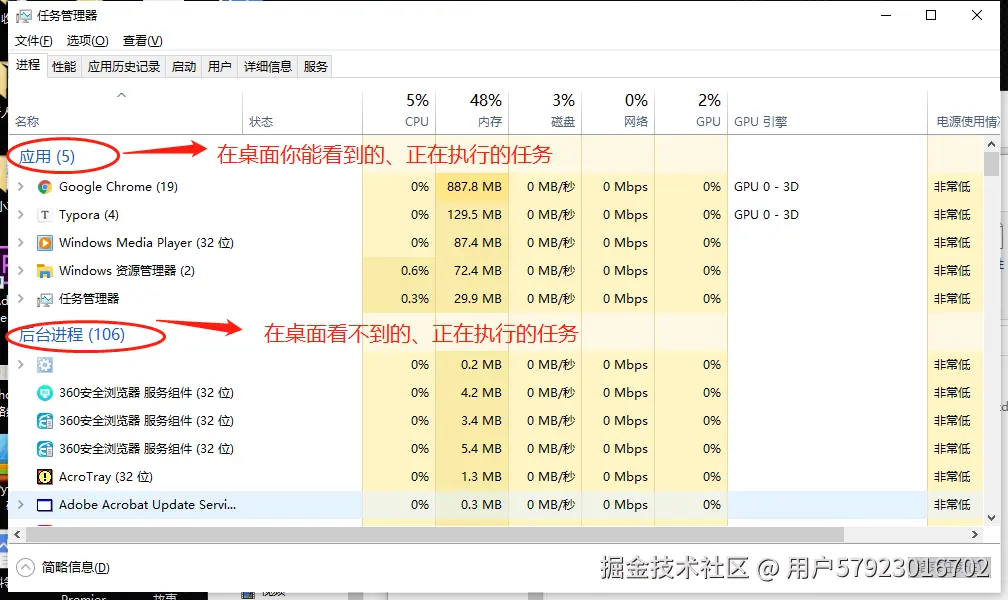Viewport: 1008px width, 600px height.
Task: Select the Adobe Acrobat Update Servi... name
Action: pyautogui.click(x=147, y=505)
